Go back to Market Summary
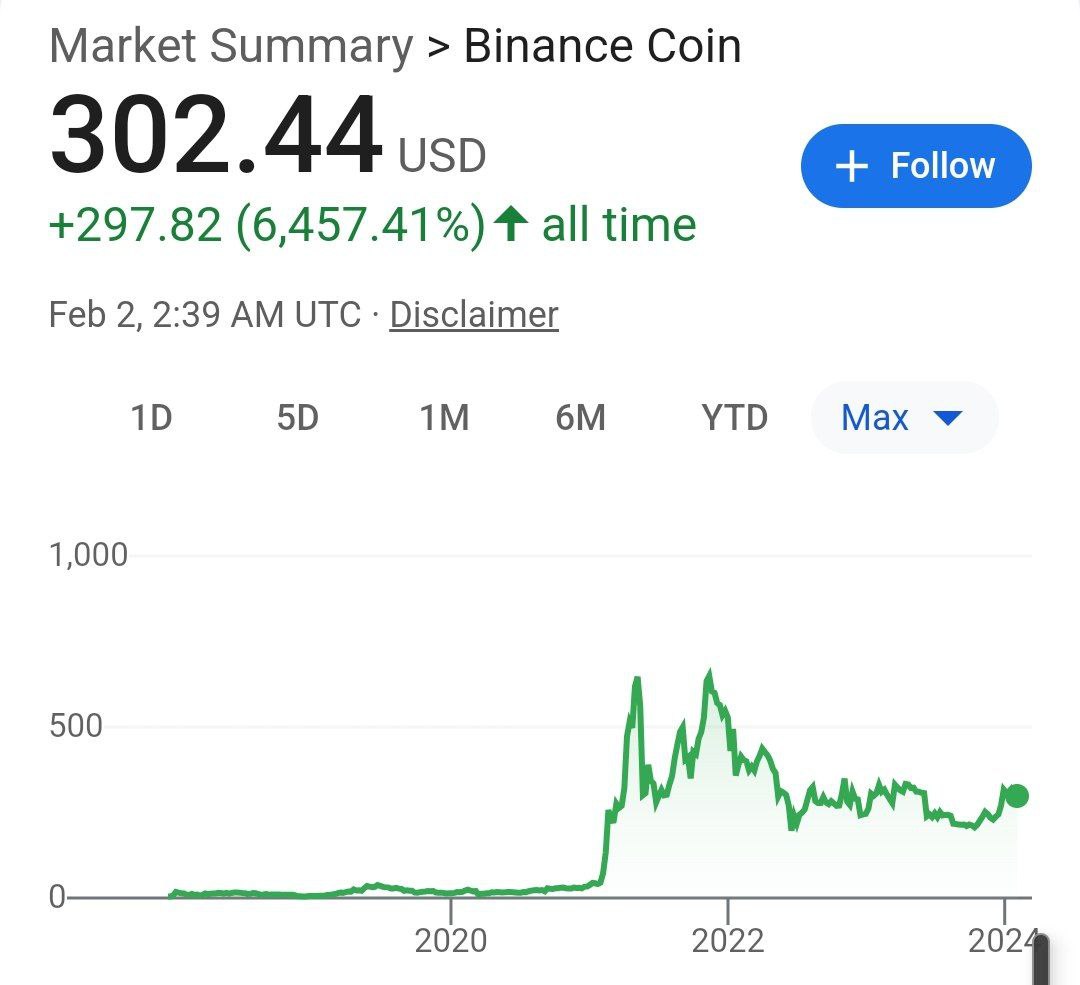The height and width of the screenshot is (985, 1080). [x=231, y=46]
